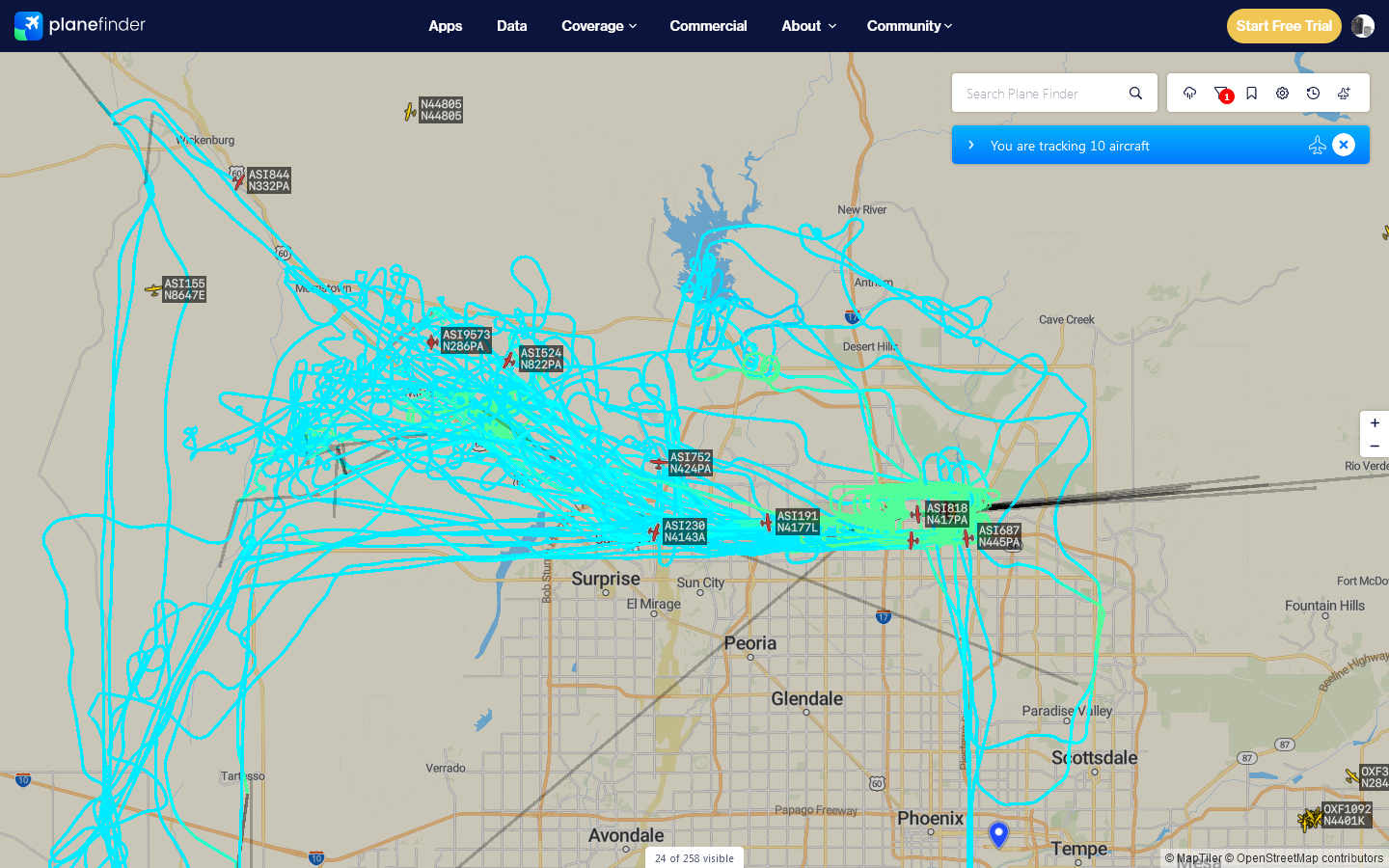Dismiss the tracking aircraft banner
The width and height of the screenshot is (1389, 868).
[x=1344, y=145]
